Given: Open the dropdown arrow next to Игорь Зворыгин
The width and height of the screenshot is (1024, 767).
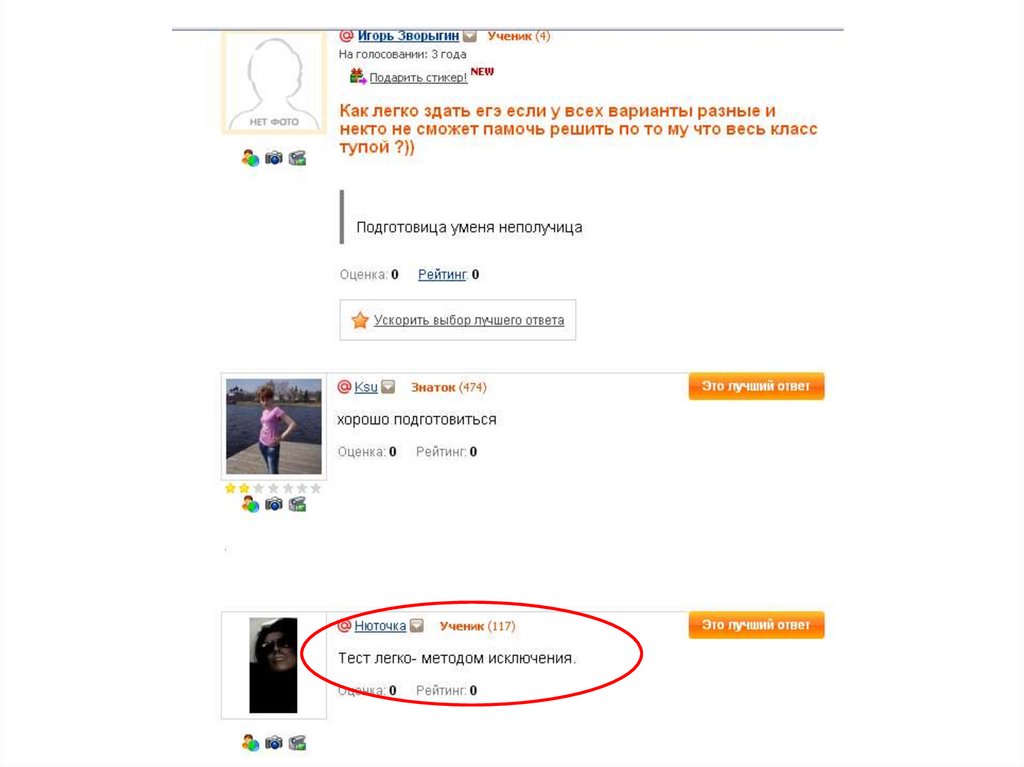Looking at the screenshot, I should [x=470, y=36].
